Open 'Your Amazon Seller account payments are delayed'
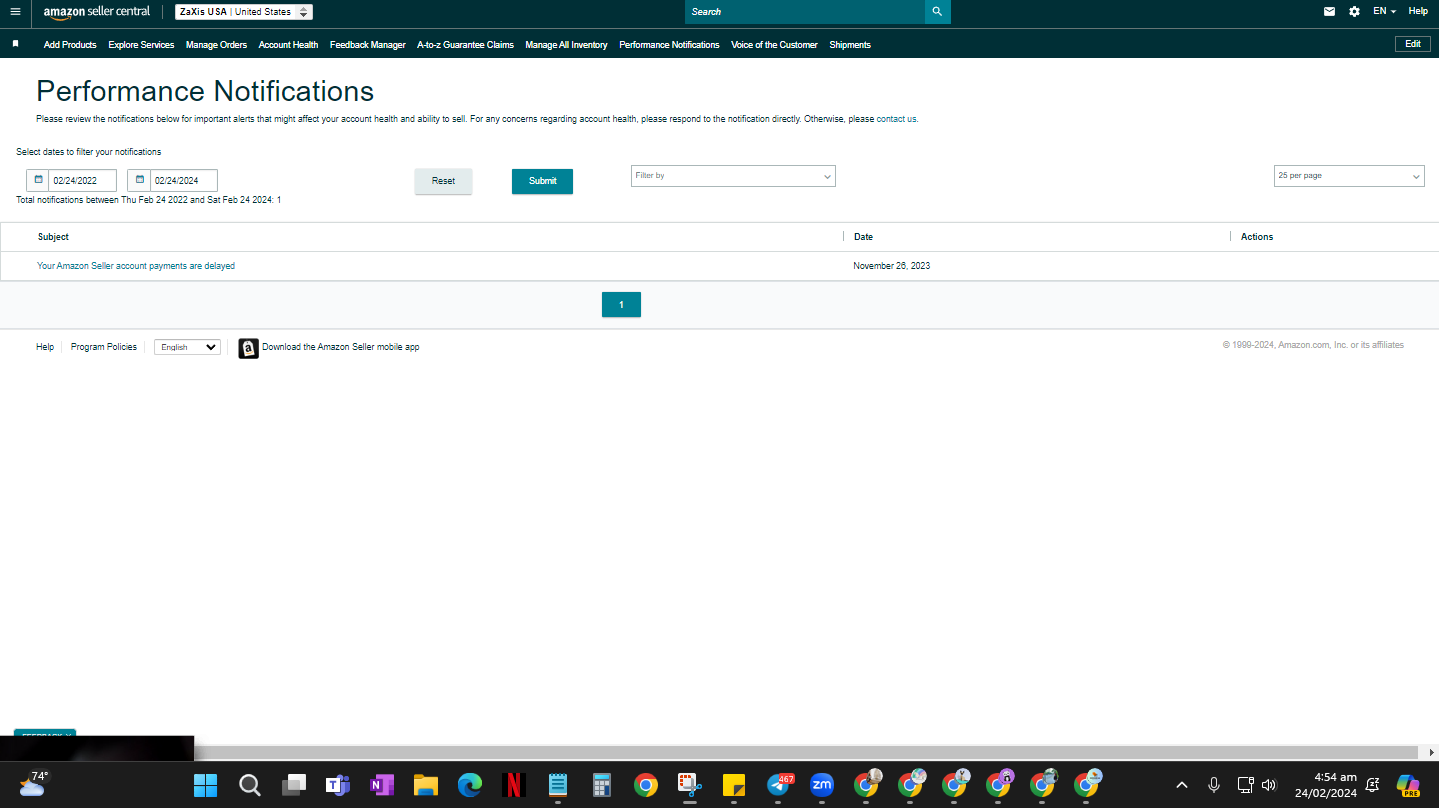 click(x=136, y=266)
